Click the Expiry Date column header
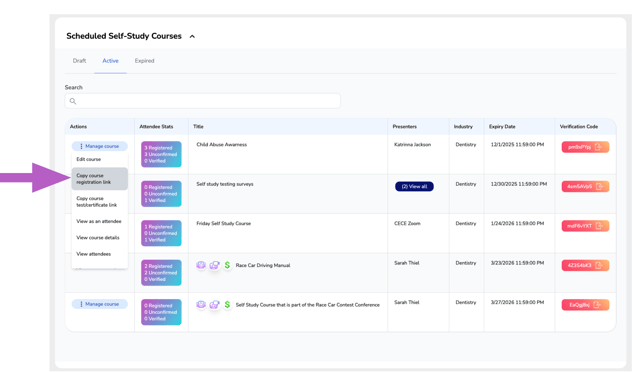This screenshot has width=636, height=373. (x=502, y=126)
